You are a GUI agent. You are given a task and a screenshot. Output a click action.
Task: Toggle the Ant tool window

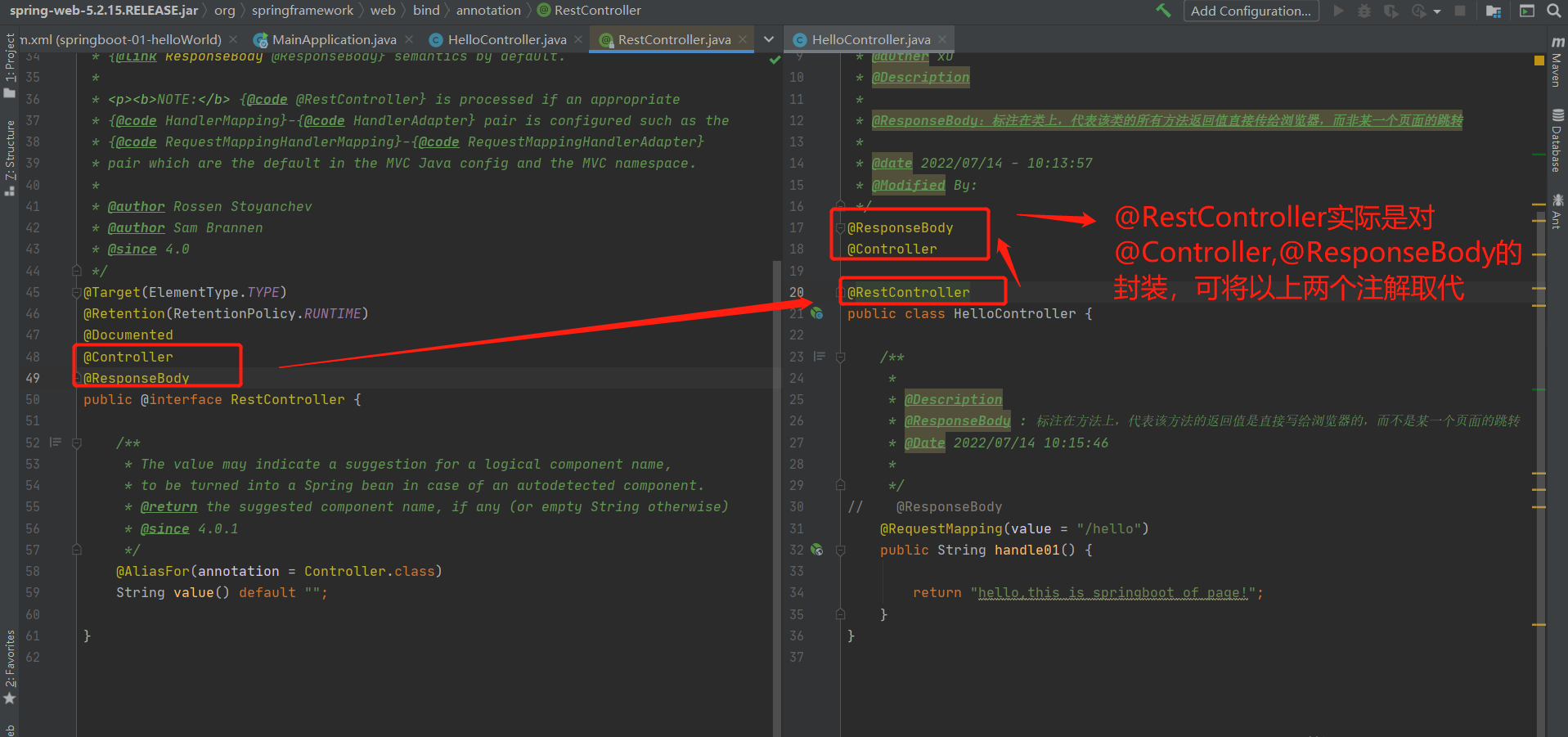pos(1557,211)
